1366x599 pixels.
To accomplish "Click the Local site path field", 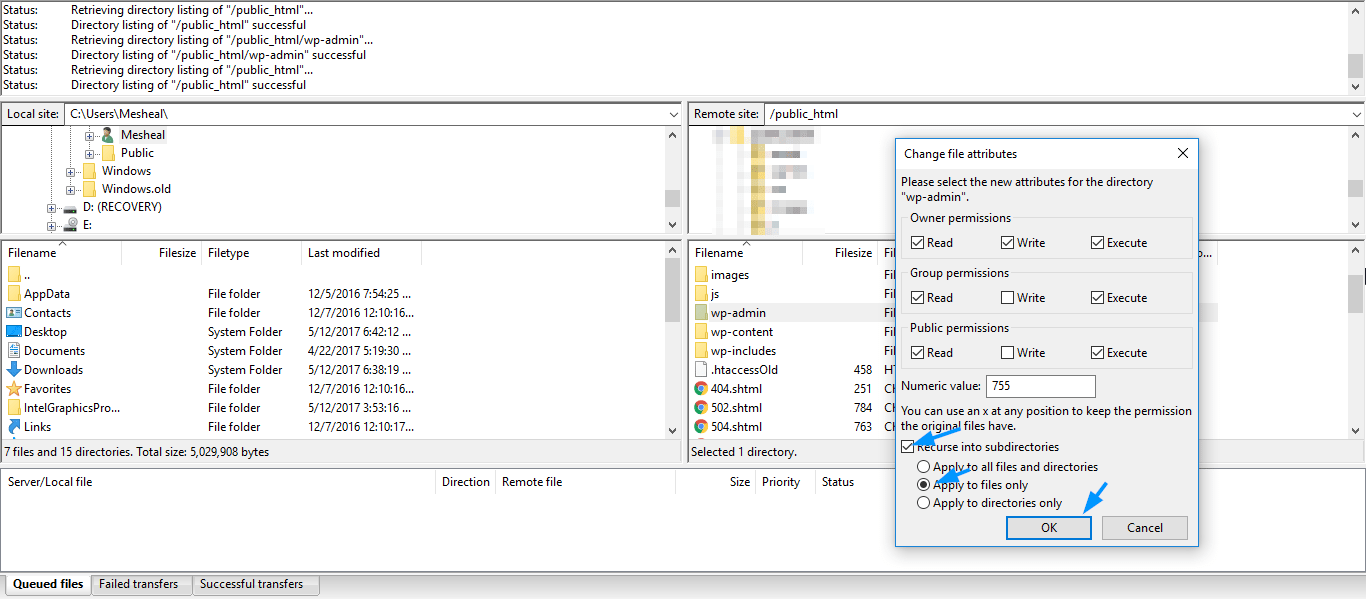I will (x=372, y=114).
